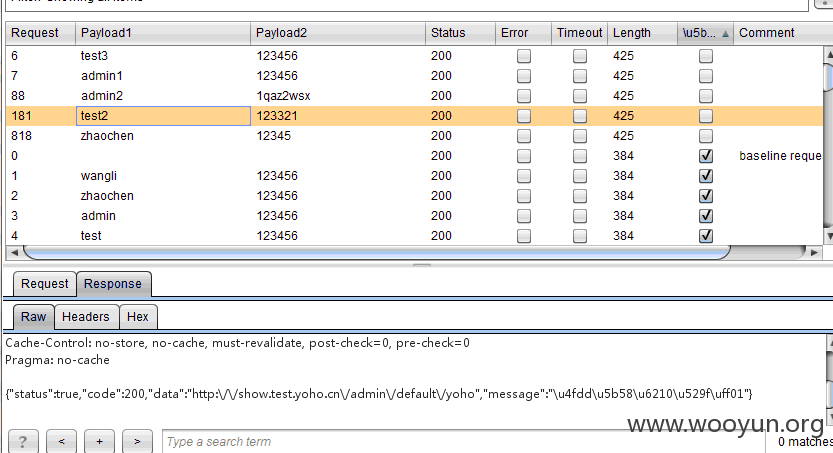833x453 pixels.
Task: Click the results horizontal scrollbar thumb
Action: point(377,252)
